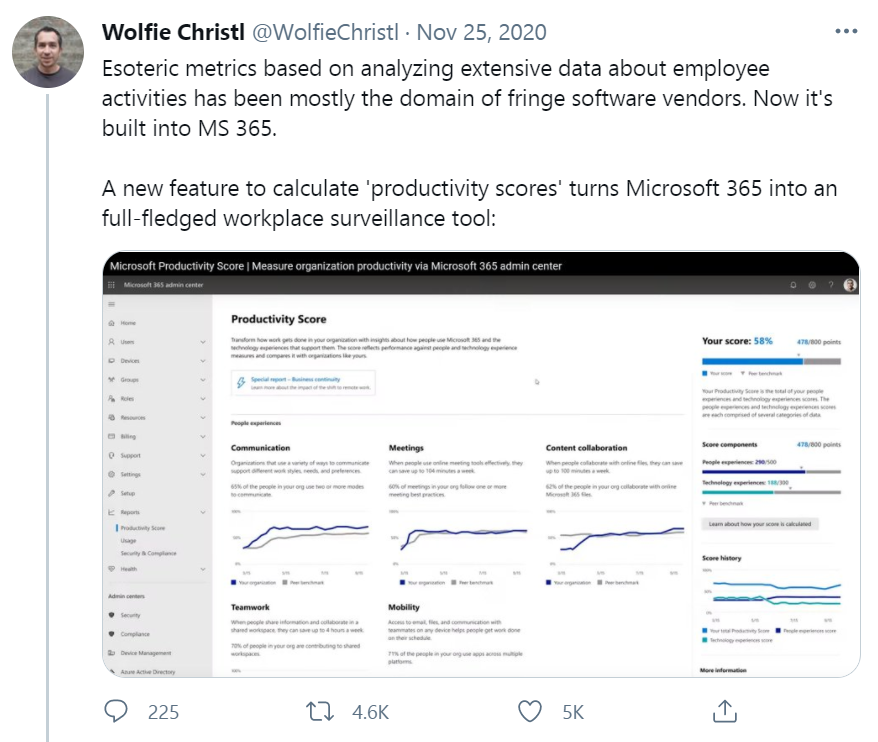Screen dimensions: 878x742
Task: Expand the Devices chevron in sidebar
Action: point(203,361)
